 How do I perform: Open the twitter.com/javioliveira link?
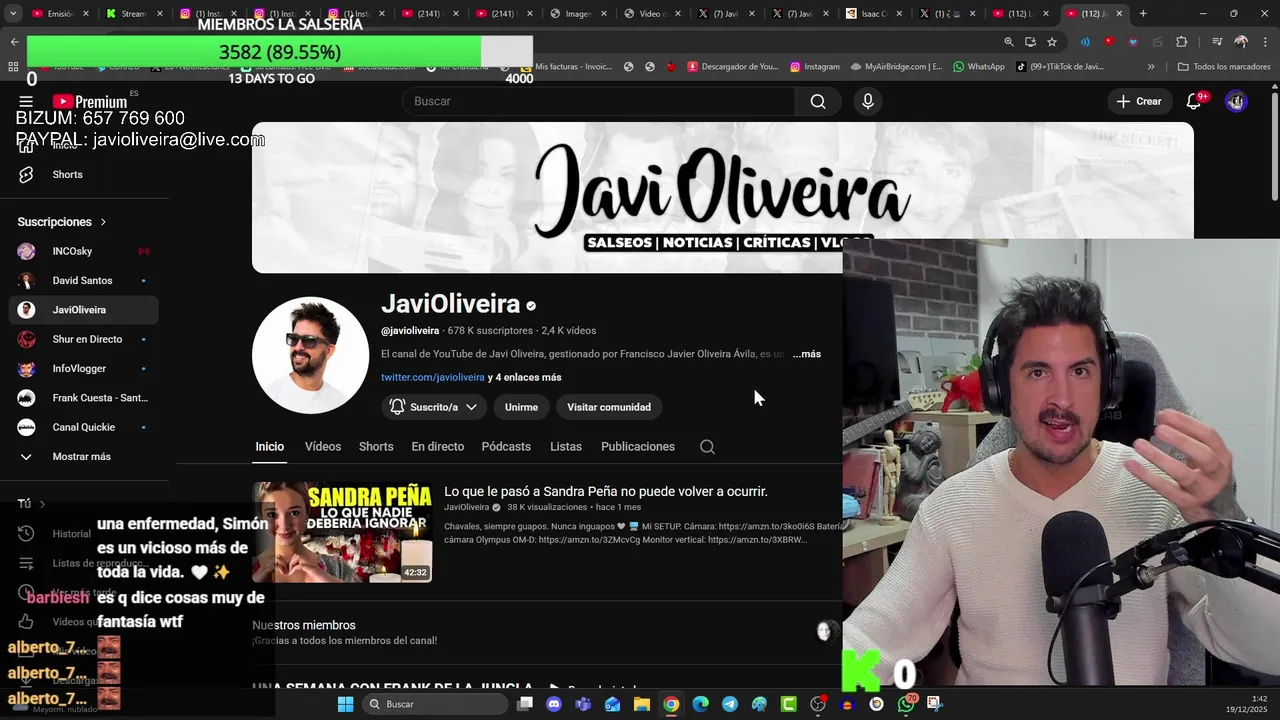pos(432,377)
